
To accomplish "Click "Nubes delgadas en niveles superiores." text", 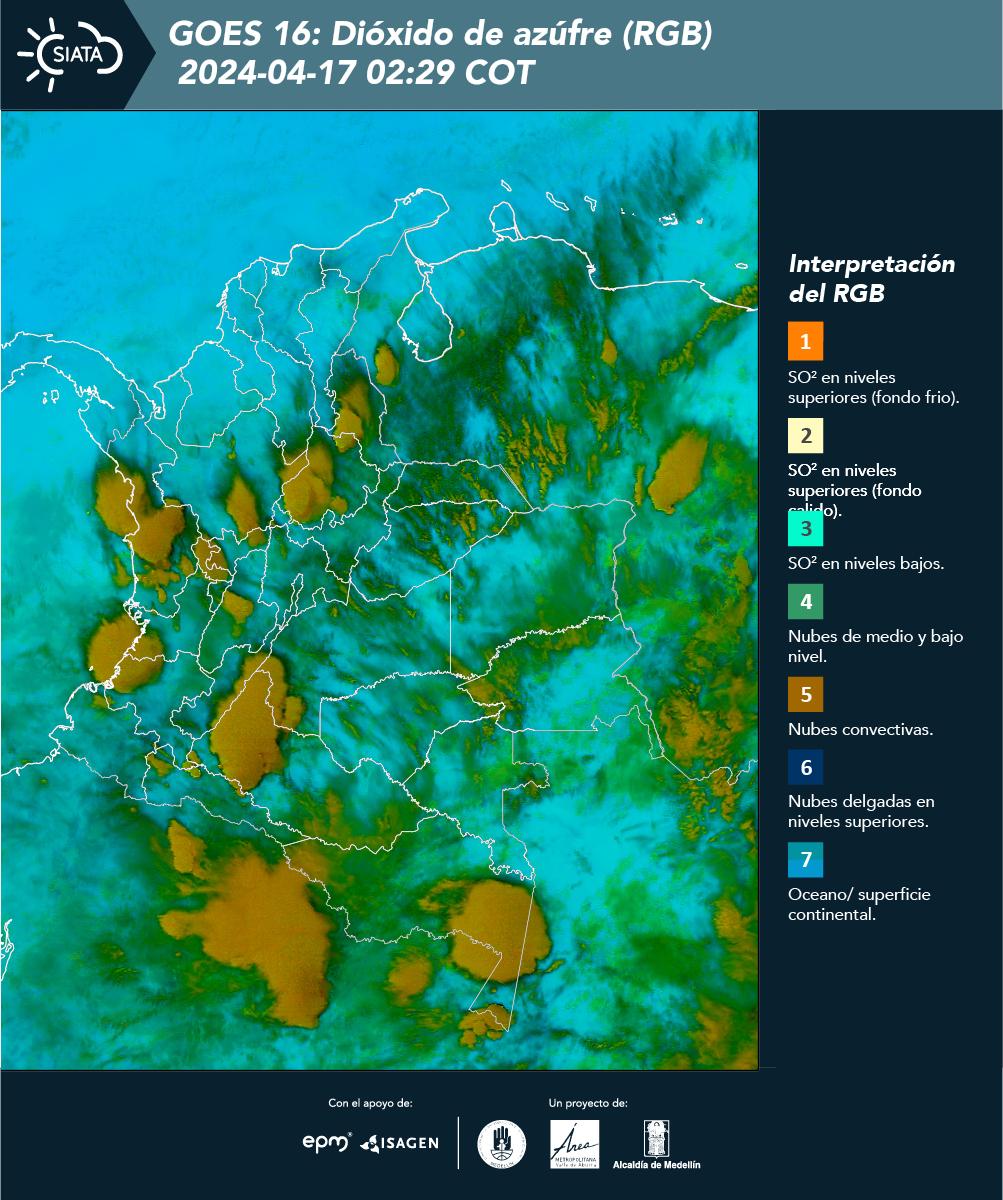I will 861,811.
